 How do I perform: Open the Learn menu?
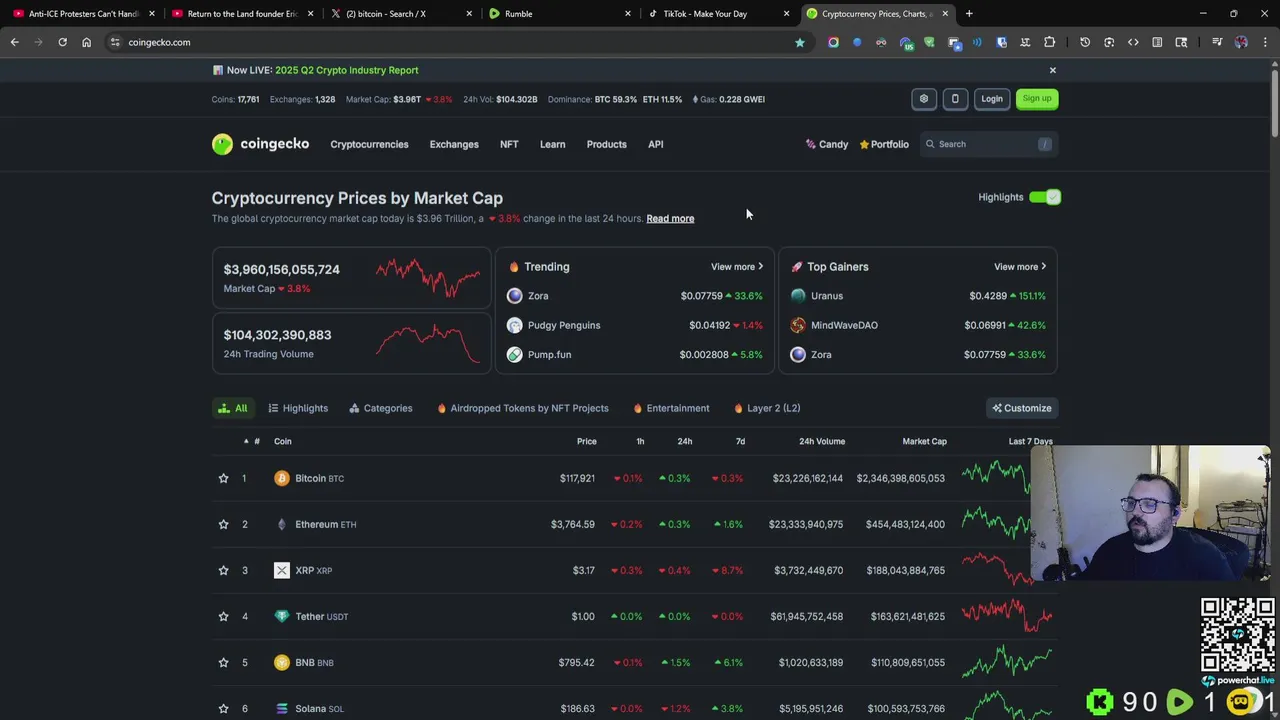[x=552, y=144]
